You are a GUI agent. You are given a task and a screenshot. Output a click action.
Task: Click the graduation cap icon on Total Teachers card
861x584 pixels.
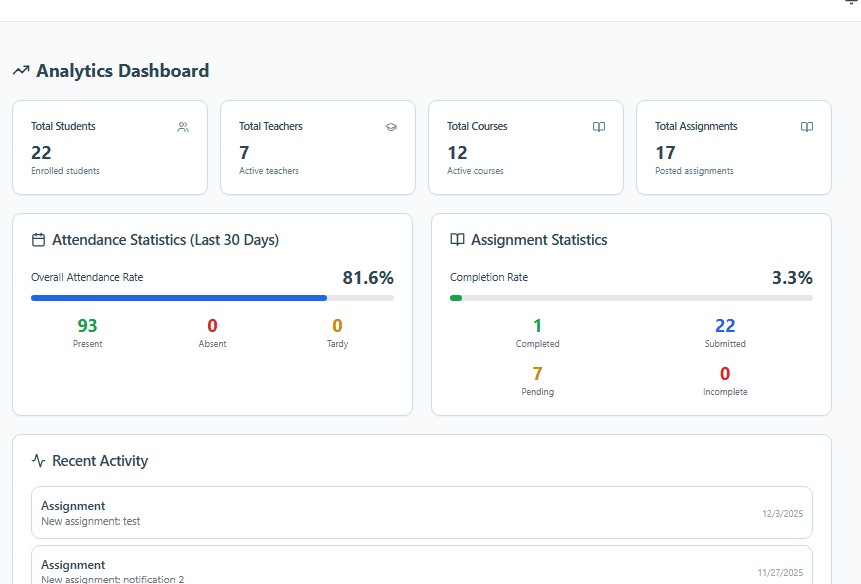pos(391,127)
